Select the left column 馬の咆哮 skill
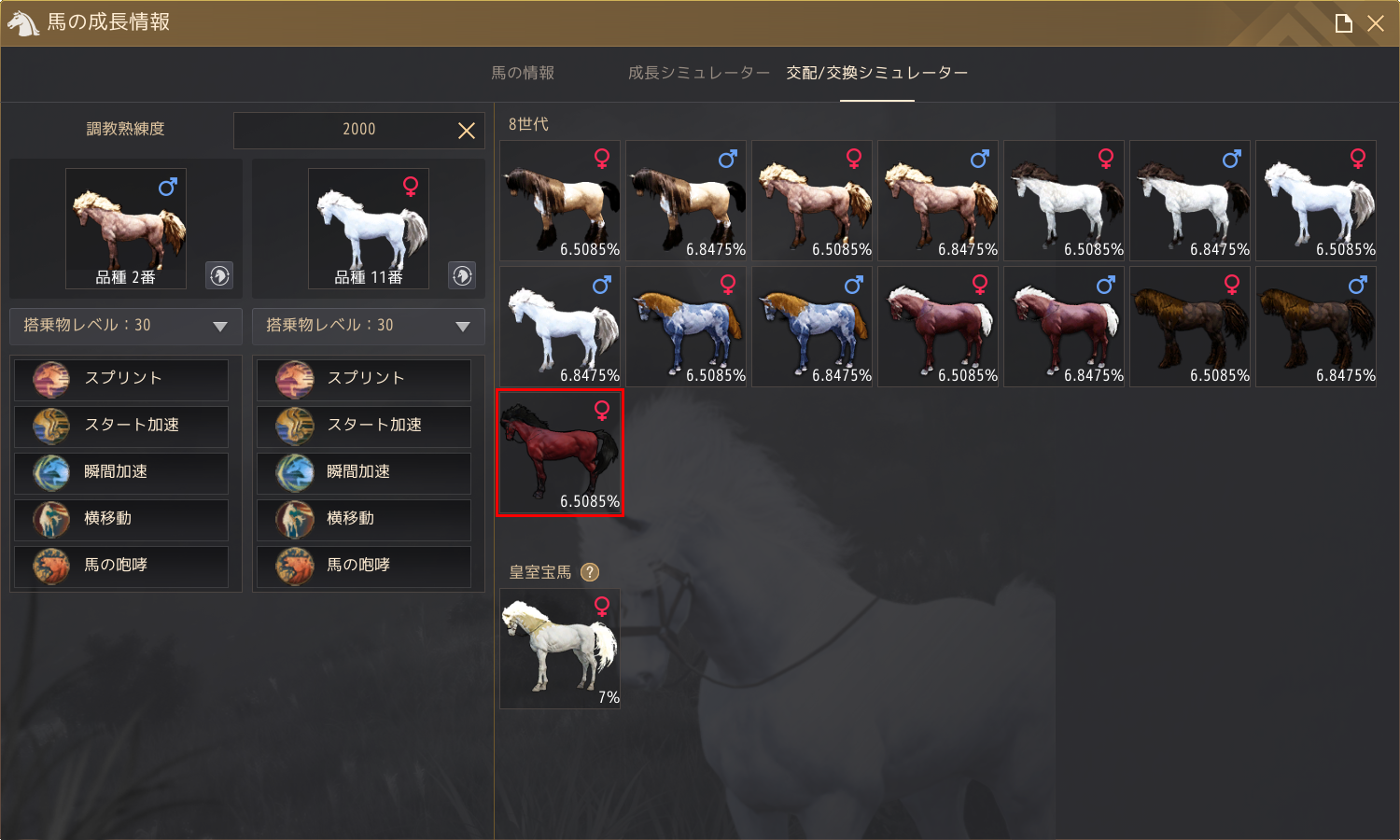Image resolution: width=1400 pixels, height=840 pixels. coord(121,567)
